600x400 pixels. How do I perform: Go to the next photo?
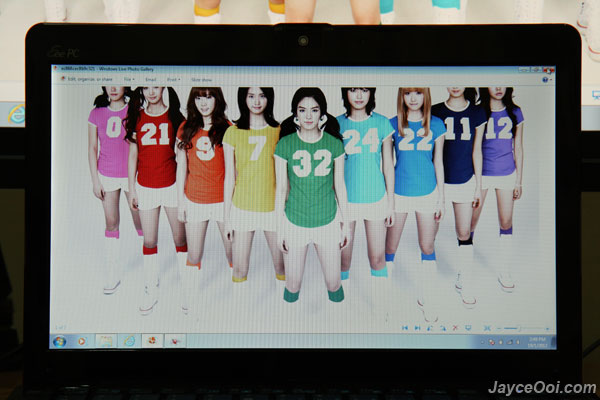(x=417, y=328)
